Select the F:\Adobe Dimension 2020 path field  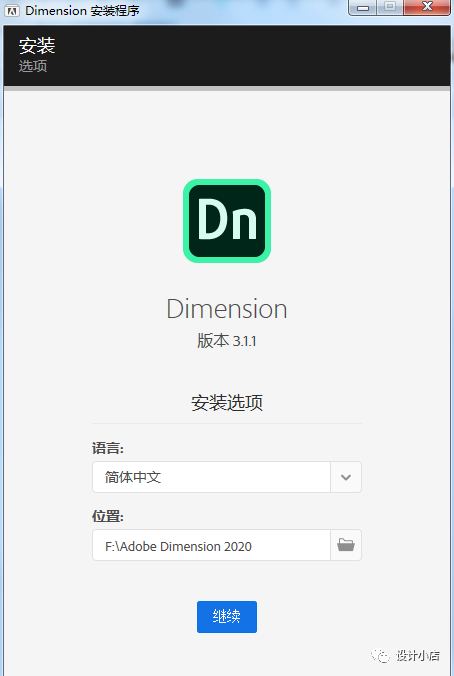(211, 545)
